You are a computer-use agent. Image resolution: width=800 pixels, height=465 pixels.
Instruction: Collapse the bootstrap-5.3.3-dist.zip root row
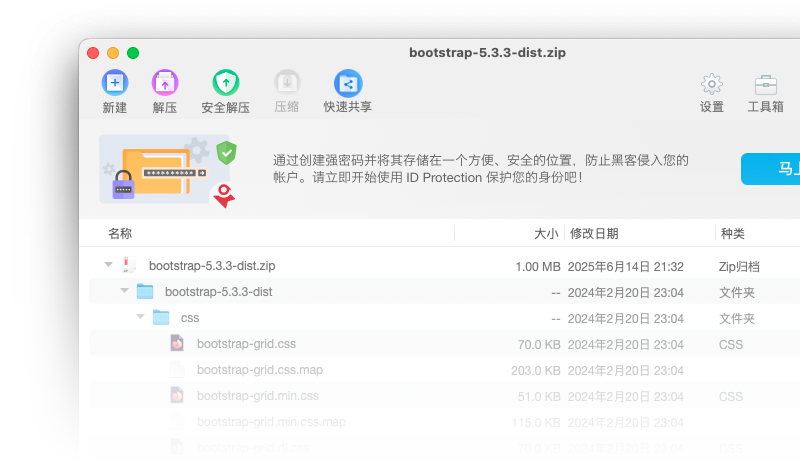coord(108,264)
